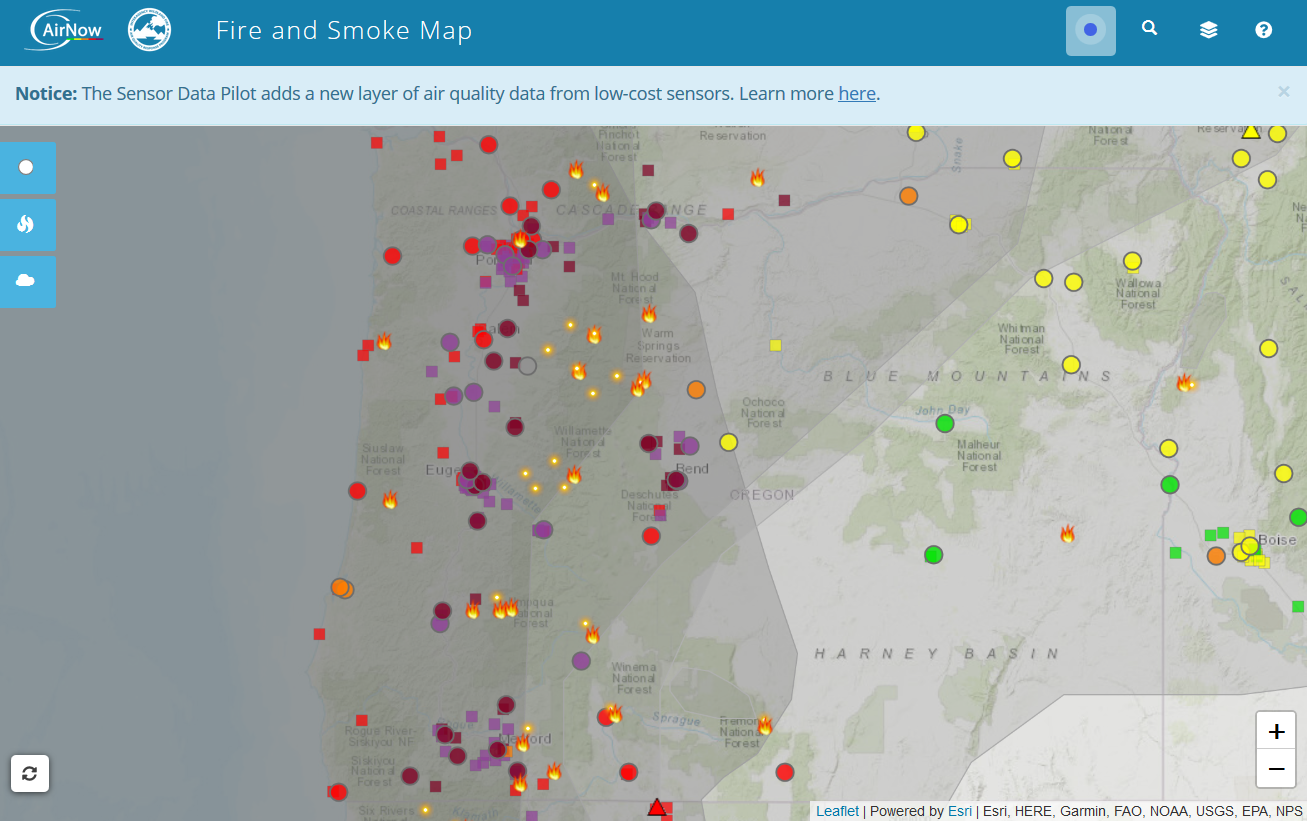Image resolution: width=1307 pixels, height=821 pixels.
Task: Follow the 'here' link in the notice
Action: [x=857, y=94]
